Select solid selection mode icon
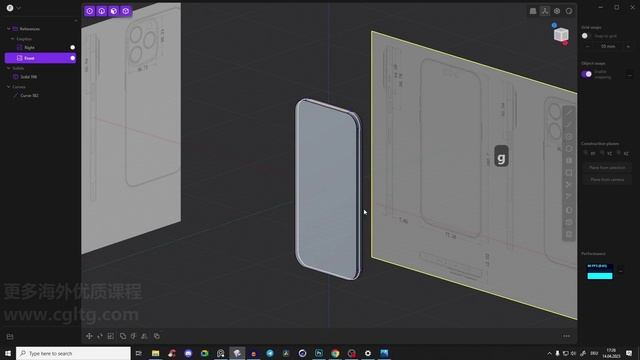Viewport: 640px width, 360px height. tap(126, 11)
